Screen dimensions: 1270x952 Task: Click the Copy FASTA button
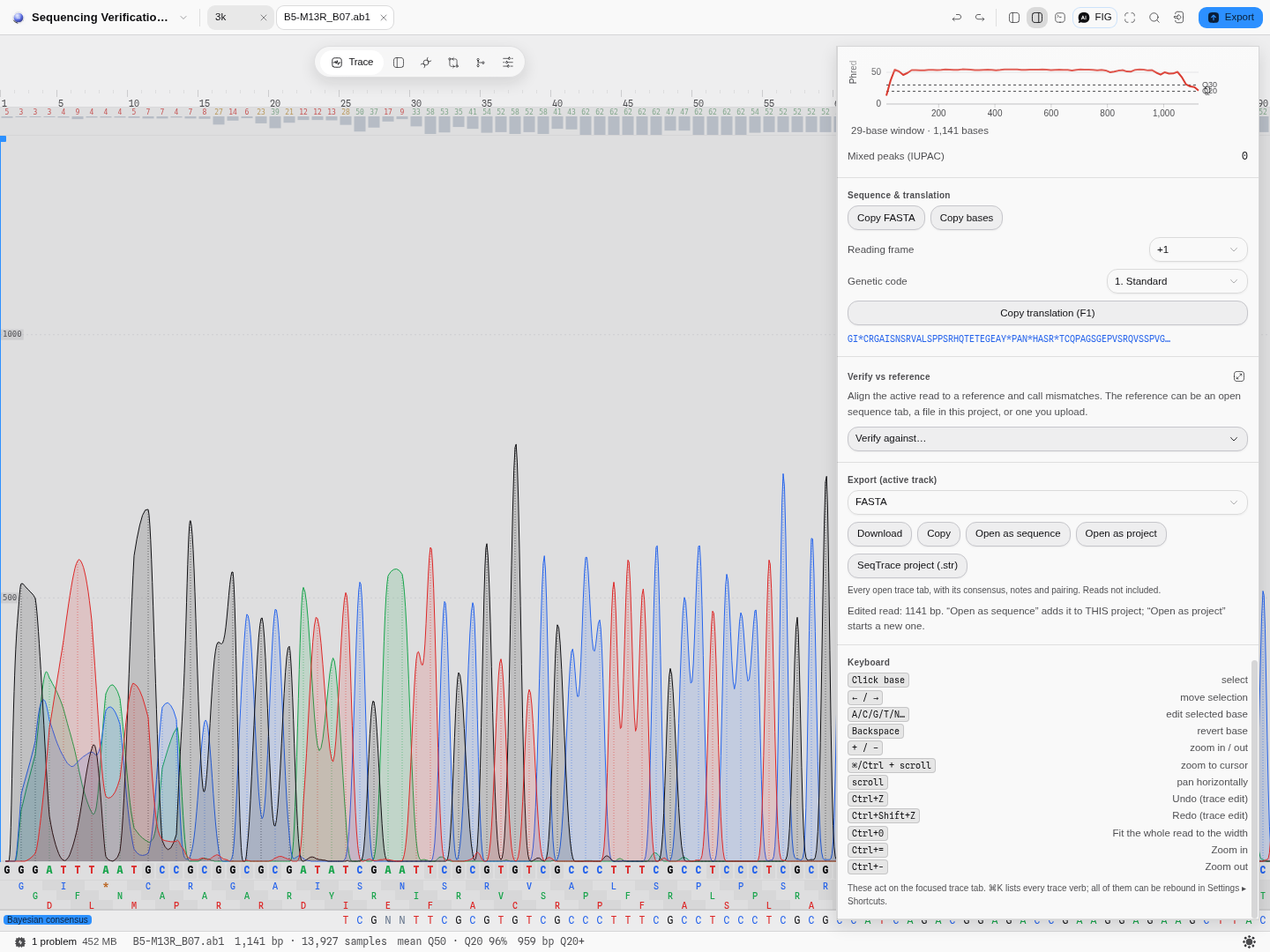tap(886, 218)
